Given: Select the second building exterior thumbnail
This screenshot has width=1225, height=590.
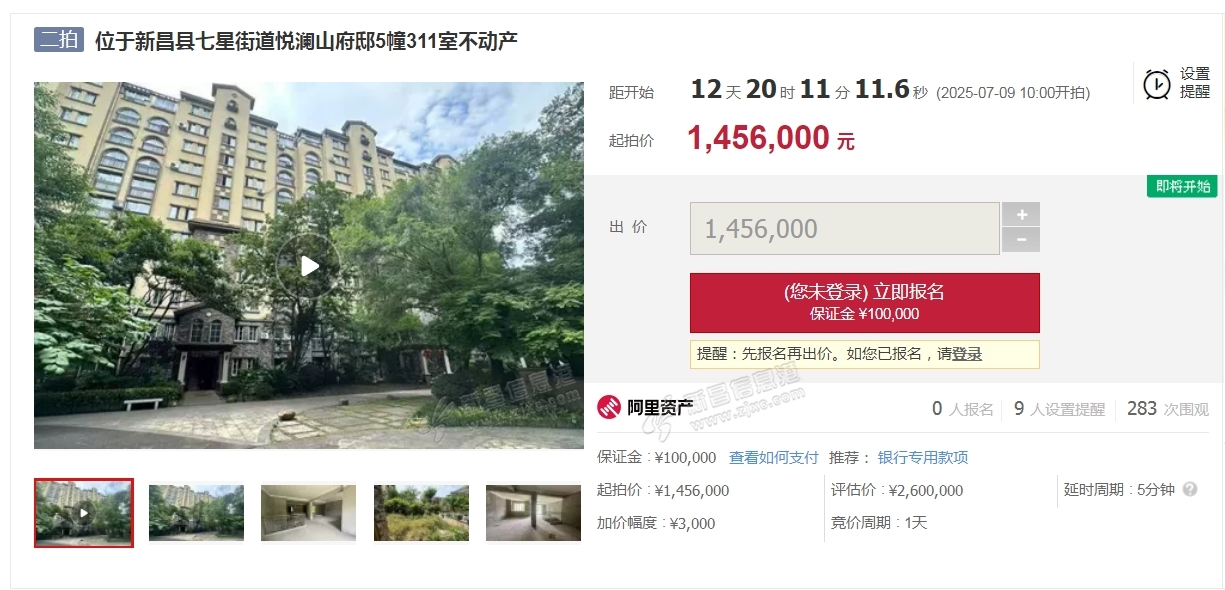Looking at the screenshot, I should [x=196, y=513].
